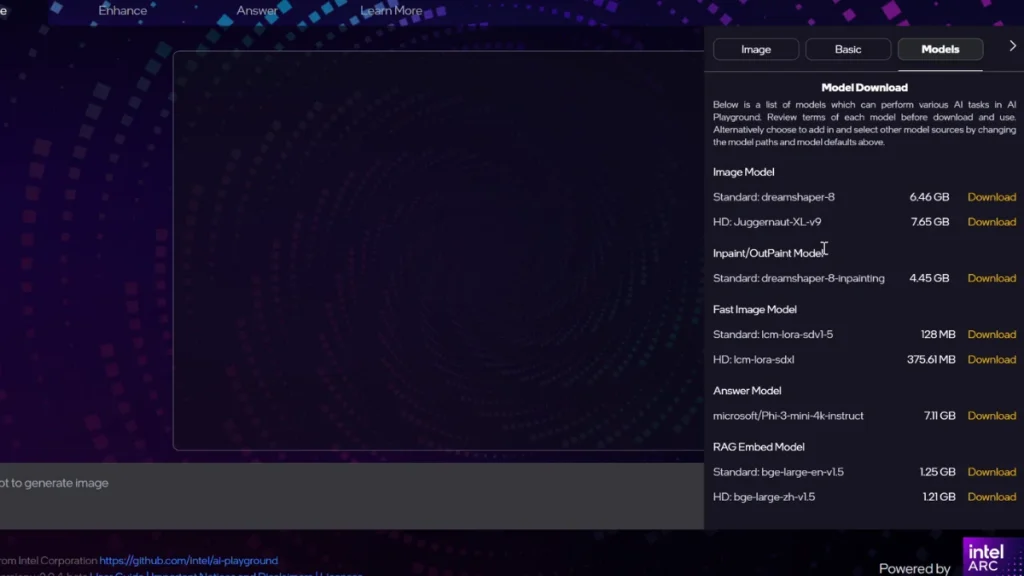Open the Answer mode in top navigation
Image resolution: width=1024 pixels, height=576 pixels.
click(x=257, y=10)
